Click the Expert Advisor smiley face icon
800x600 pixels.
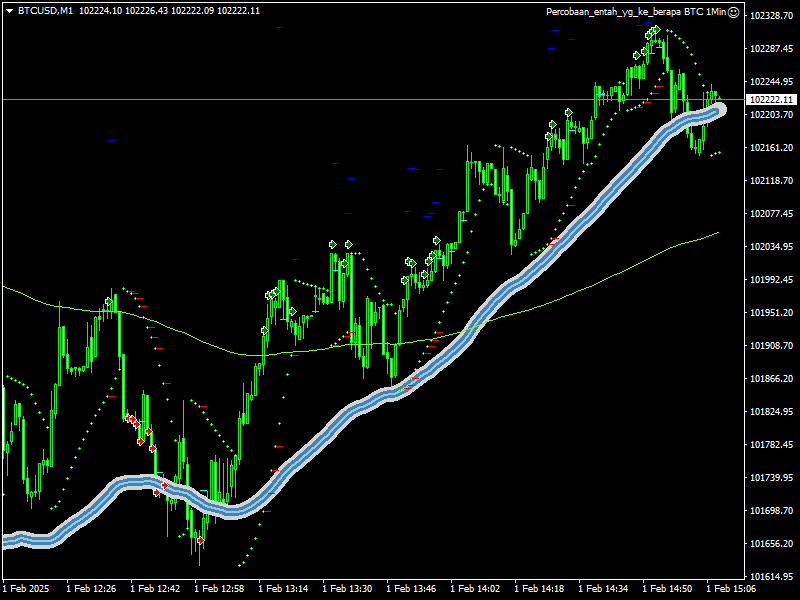(x=733, y=12)
